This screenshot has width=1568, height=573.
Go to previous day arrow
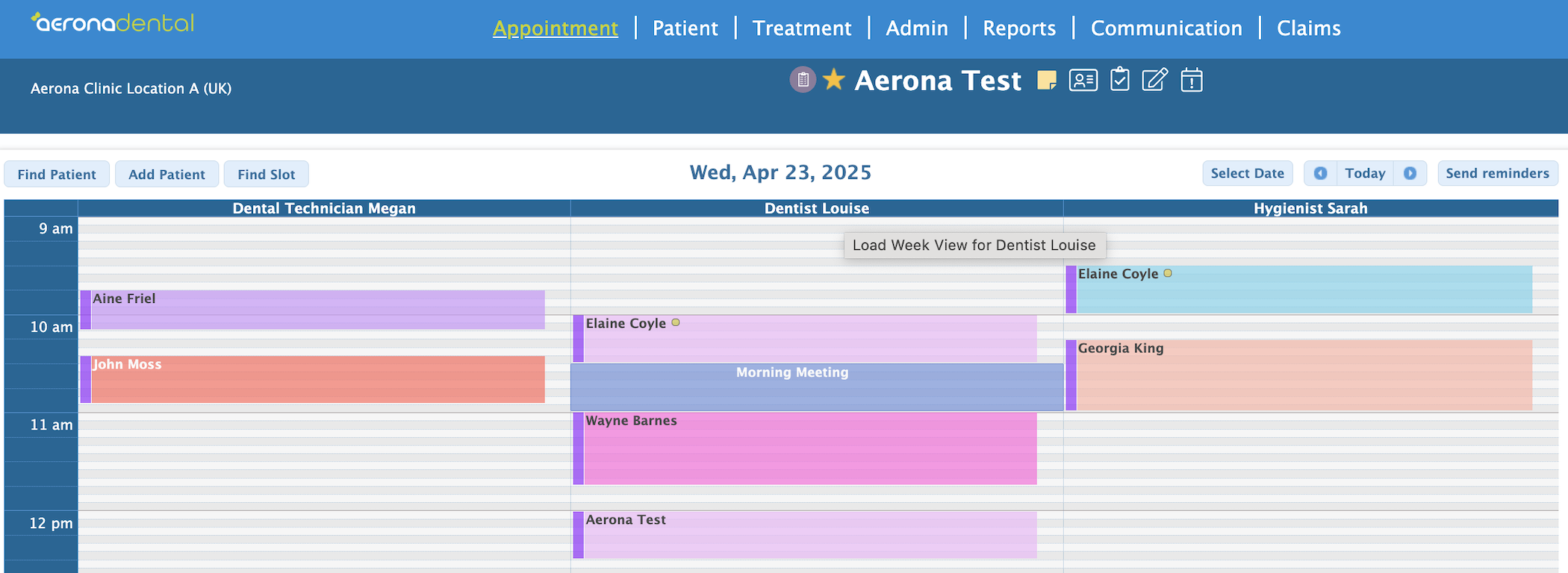pos(1320,173)
